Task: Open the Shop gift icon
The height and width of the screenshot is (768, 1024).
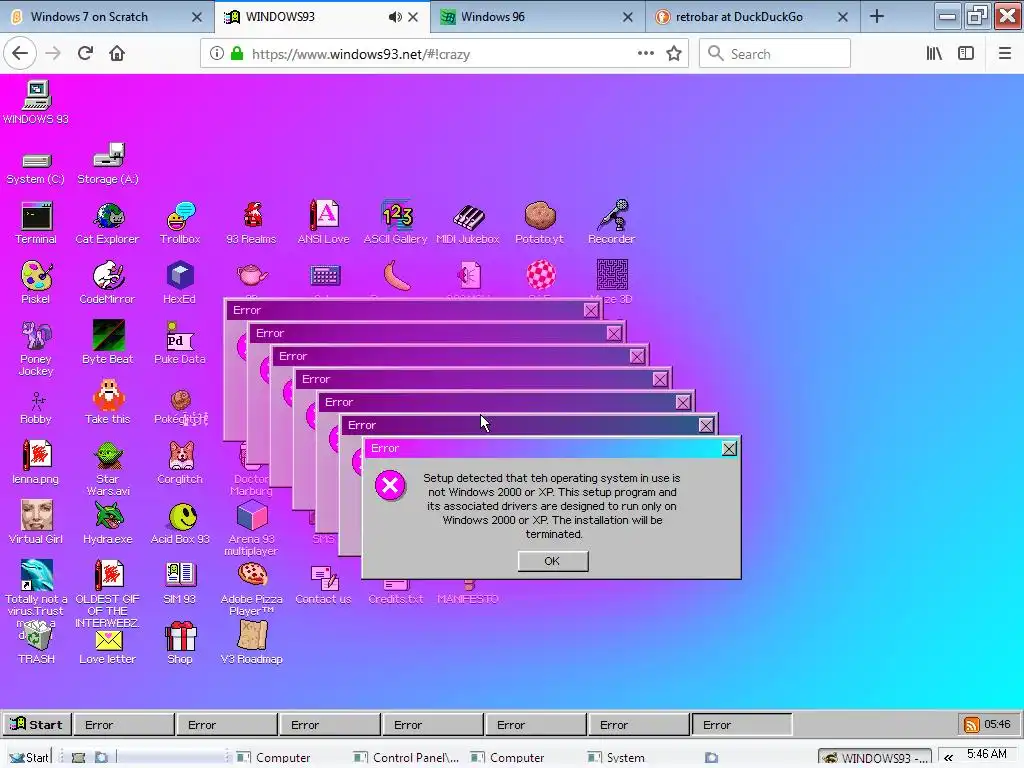Action: click(x=180, y=643)
